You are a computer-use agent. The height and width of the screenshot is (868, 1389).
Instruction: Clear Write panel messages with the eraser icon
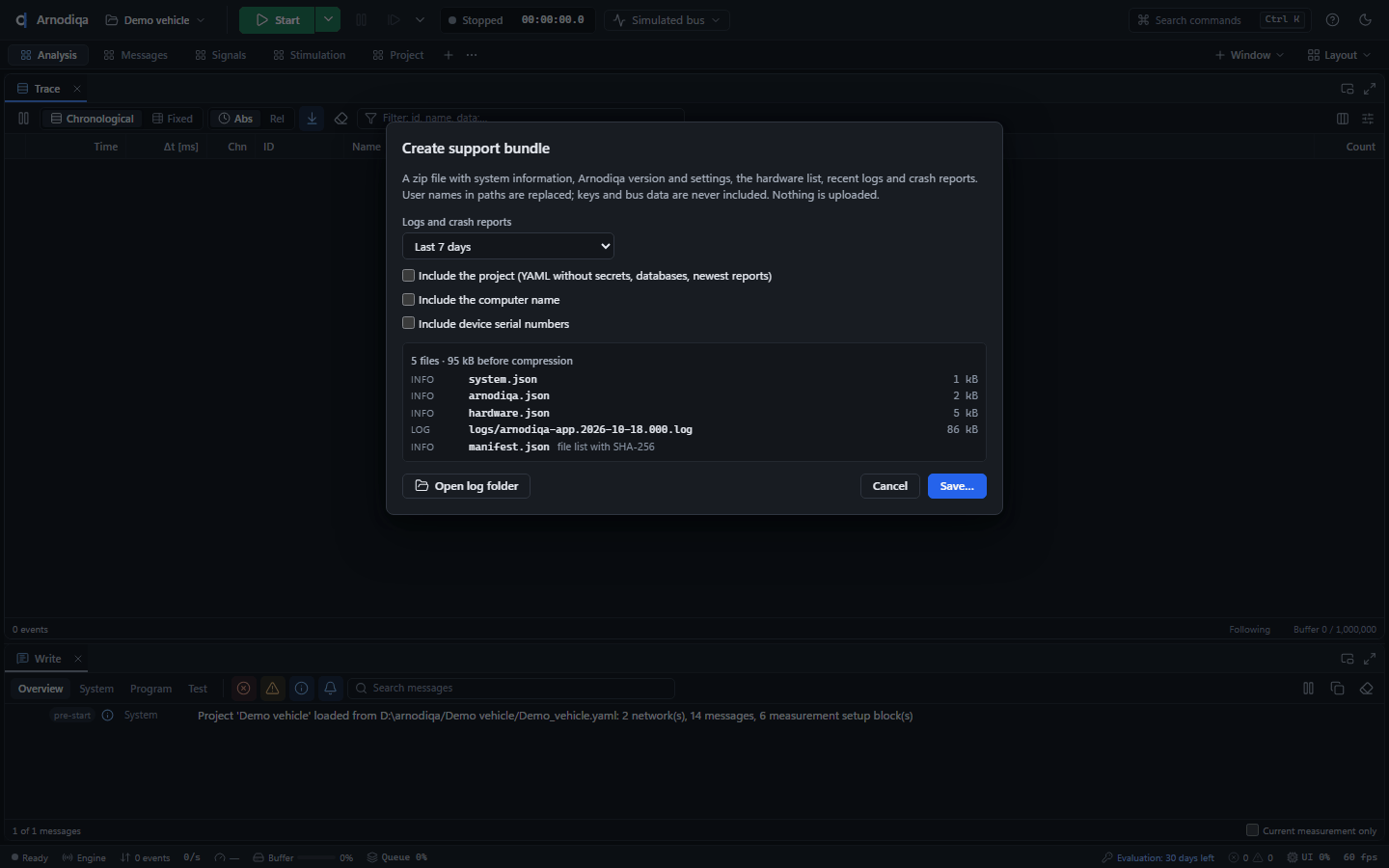(x=1366, y=689)
